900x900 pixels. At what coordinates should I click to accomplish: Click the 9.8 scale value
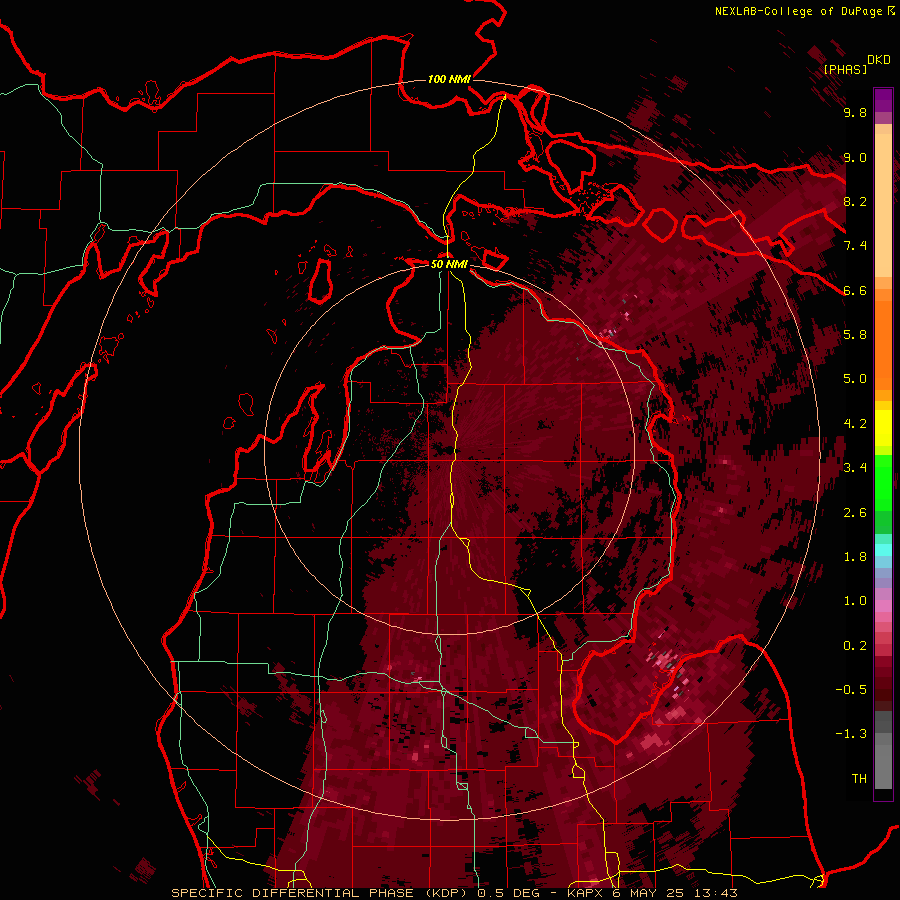point(855,113)
